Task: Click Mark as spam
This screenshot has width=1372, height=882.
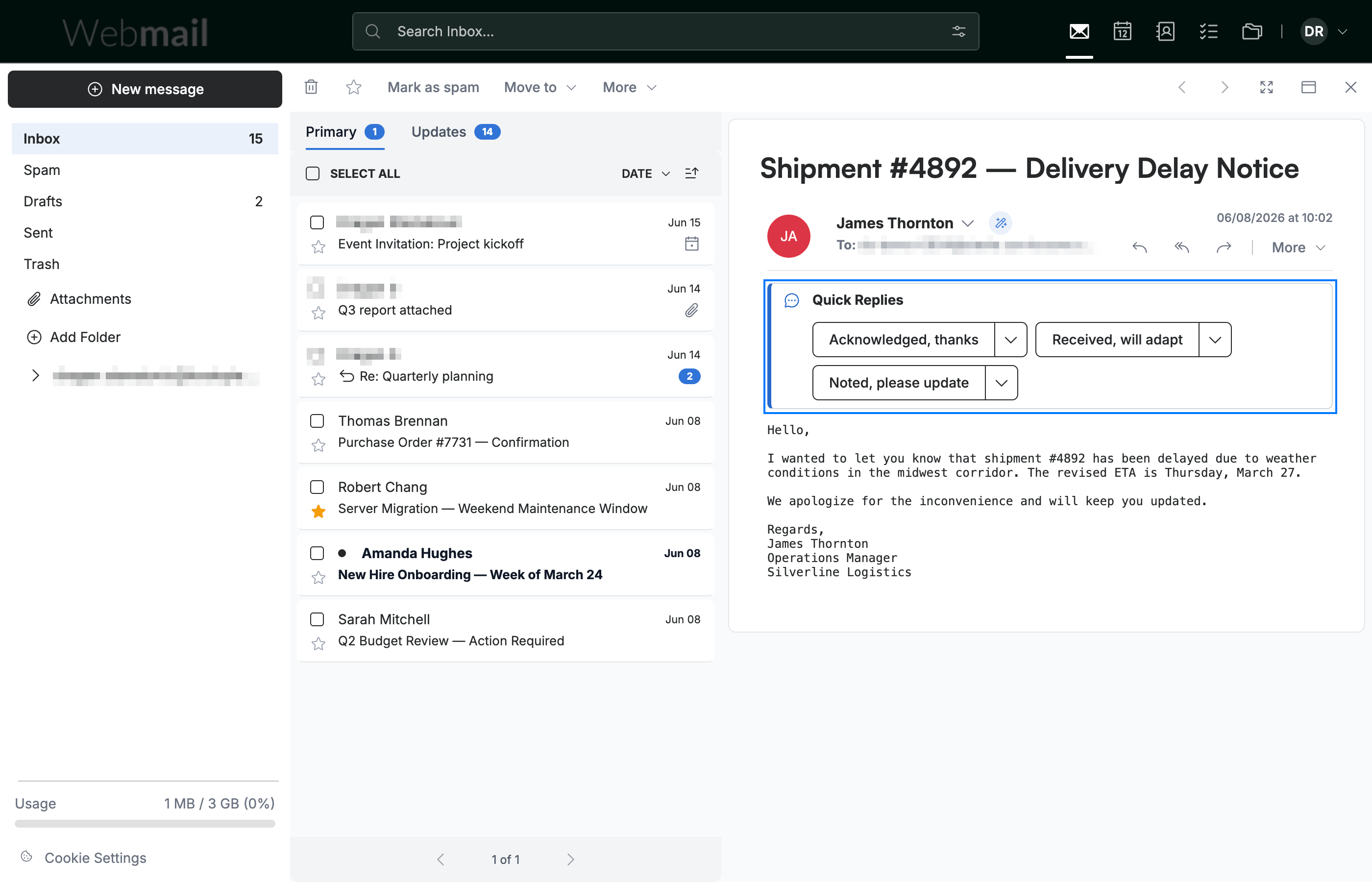Action: point(434,87)
